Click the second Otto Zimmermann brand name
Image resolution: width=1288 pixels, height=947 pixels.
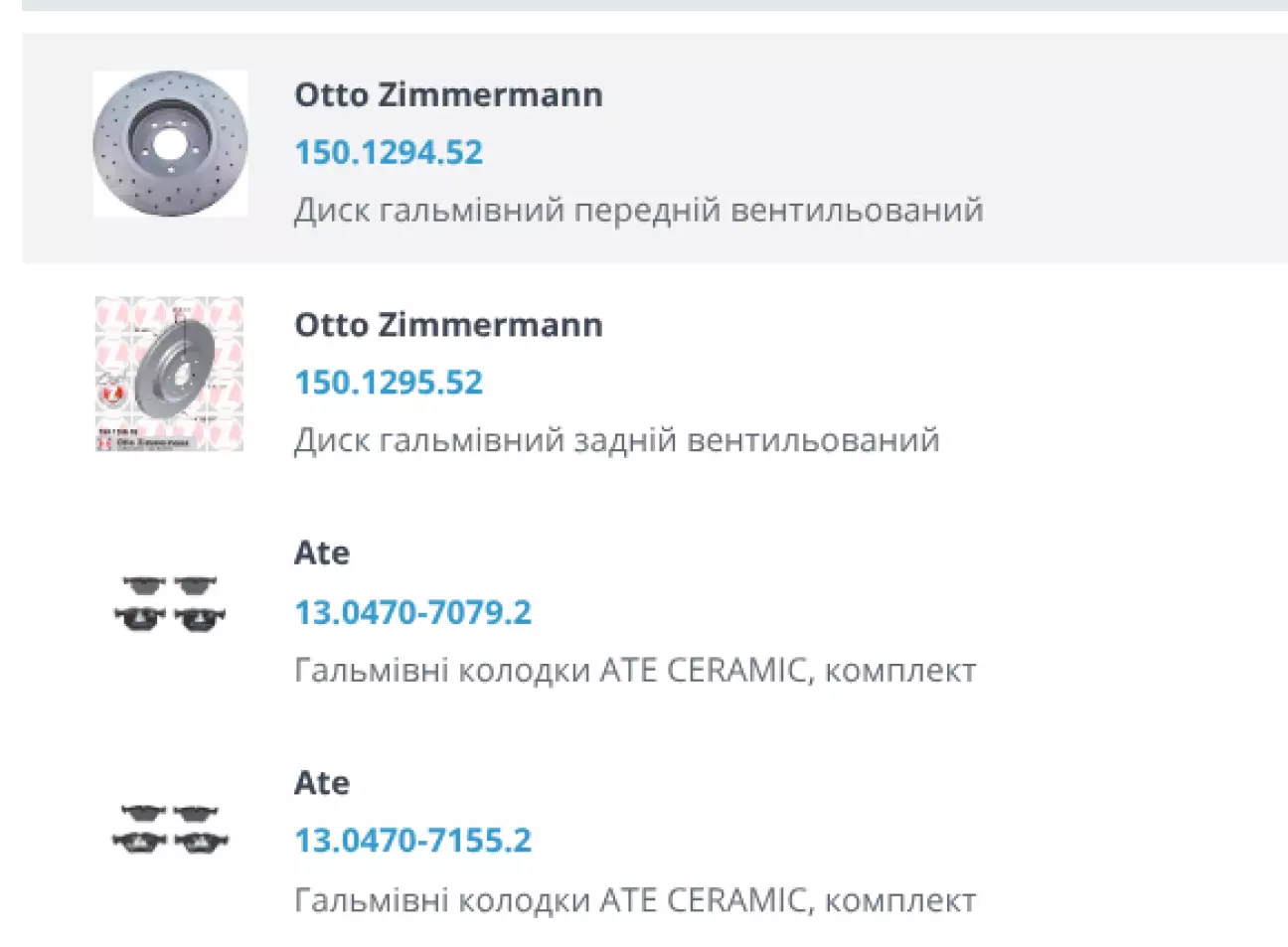tap(448, 324)
